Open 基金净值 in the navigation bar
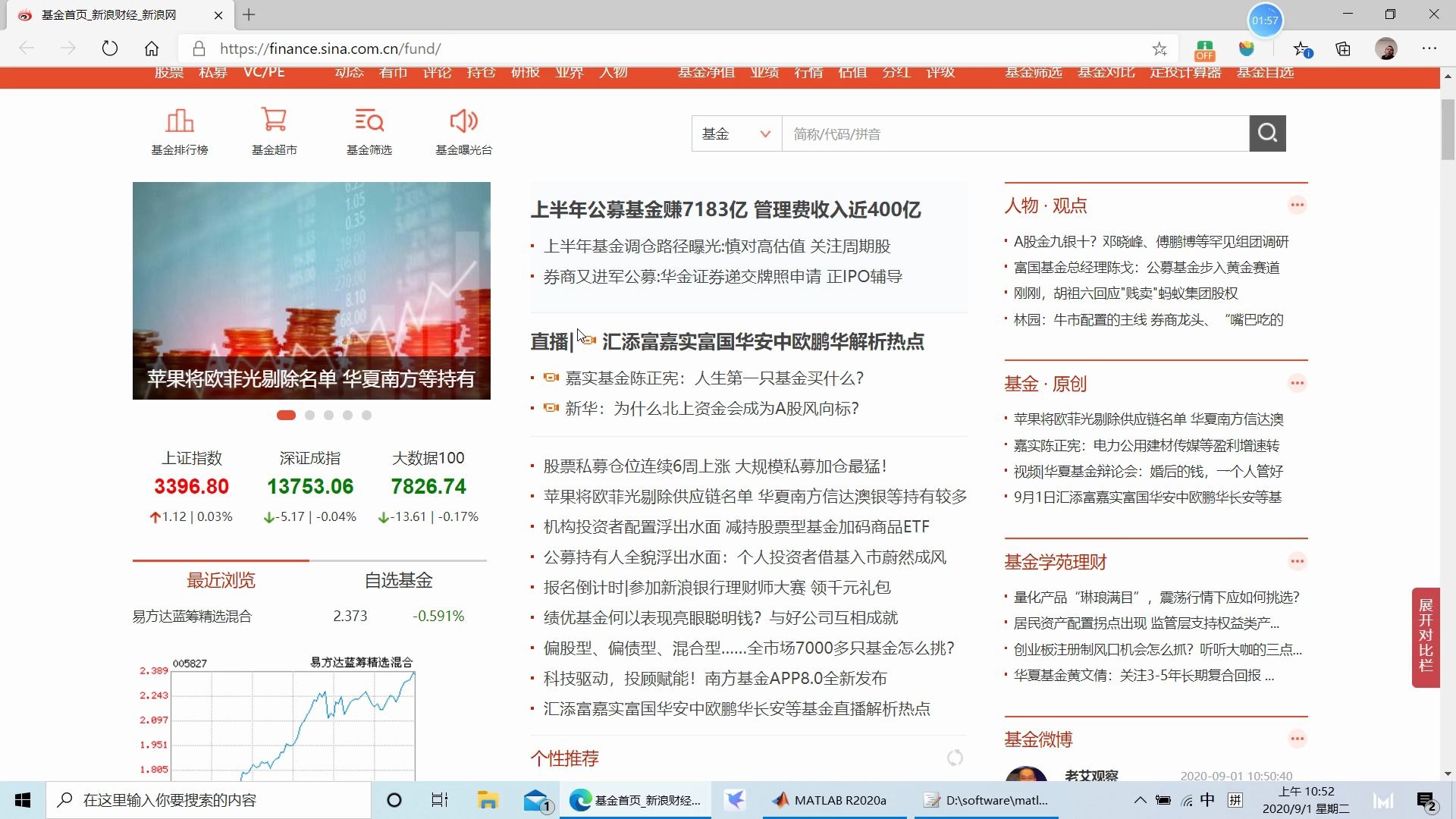 (705, 72)
